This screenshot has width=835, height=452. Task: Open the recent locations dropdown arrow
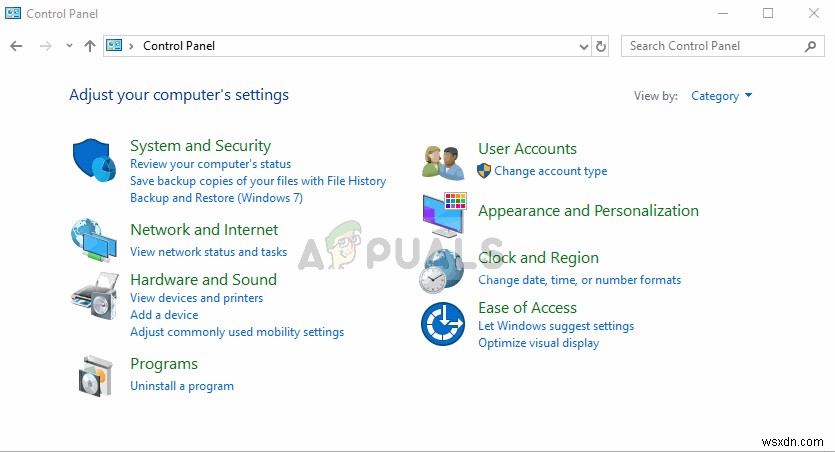click(69, 46)
